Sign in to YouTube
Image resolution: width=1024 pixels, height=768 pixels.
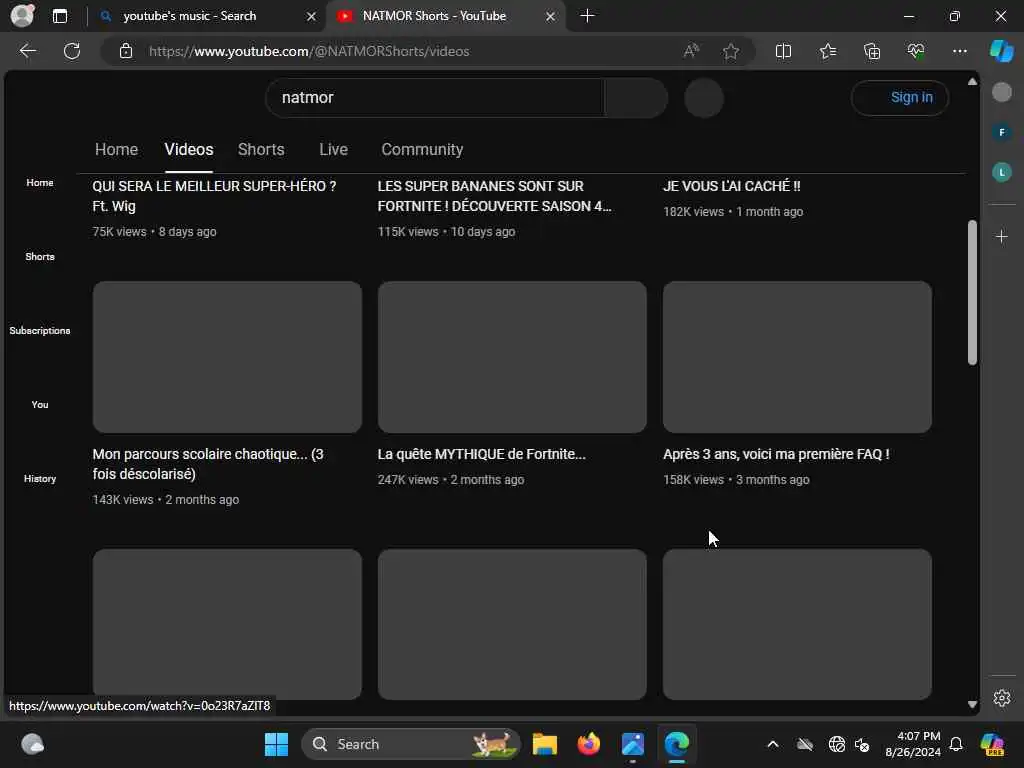[x=900, y=97]
